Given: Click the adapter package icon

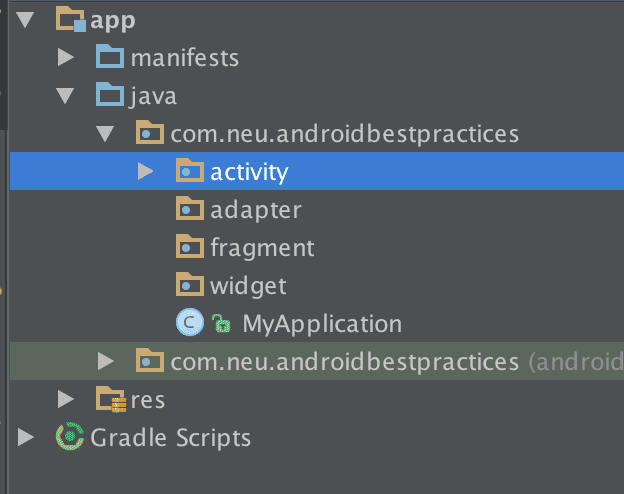Looking at the screenshot, I should click(189, 210).
